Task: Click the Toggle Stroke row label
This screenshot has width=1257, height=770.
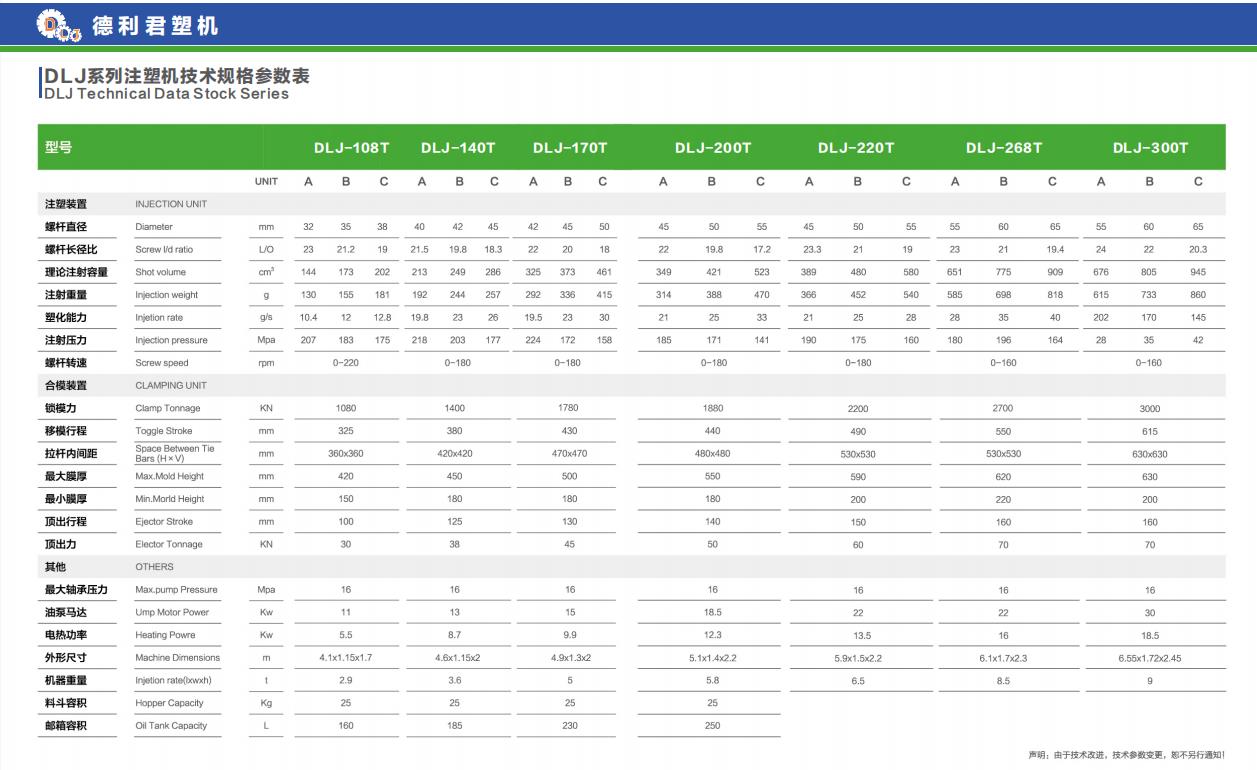Action: coord(163,431)
